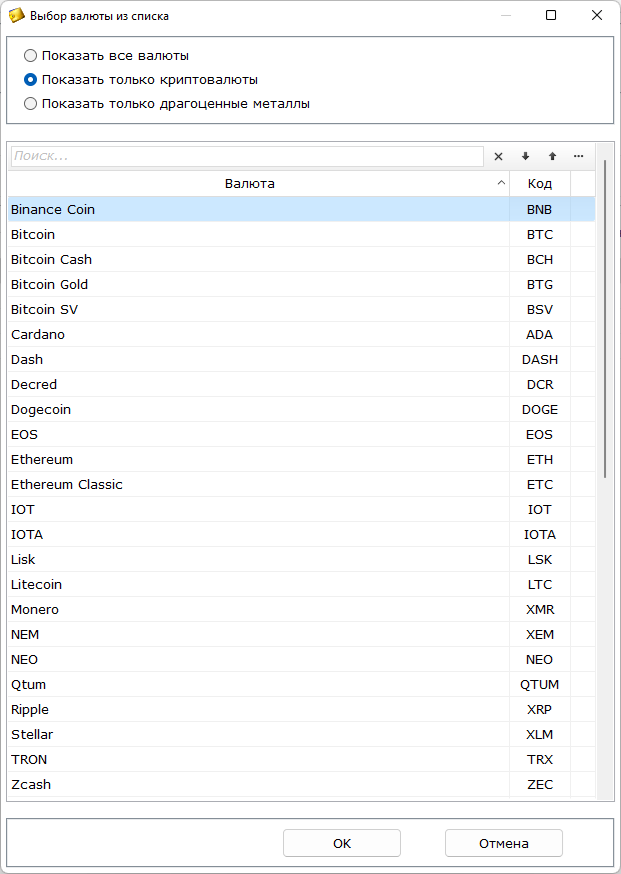Click the 'XMR' code cell
The height and width of the screenshot is (874, 621).
pyautogui.click(x=540, y=610)
